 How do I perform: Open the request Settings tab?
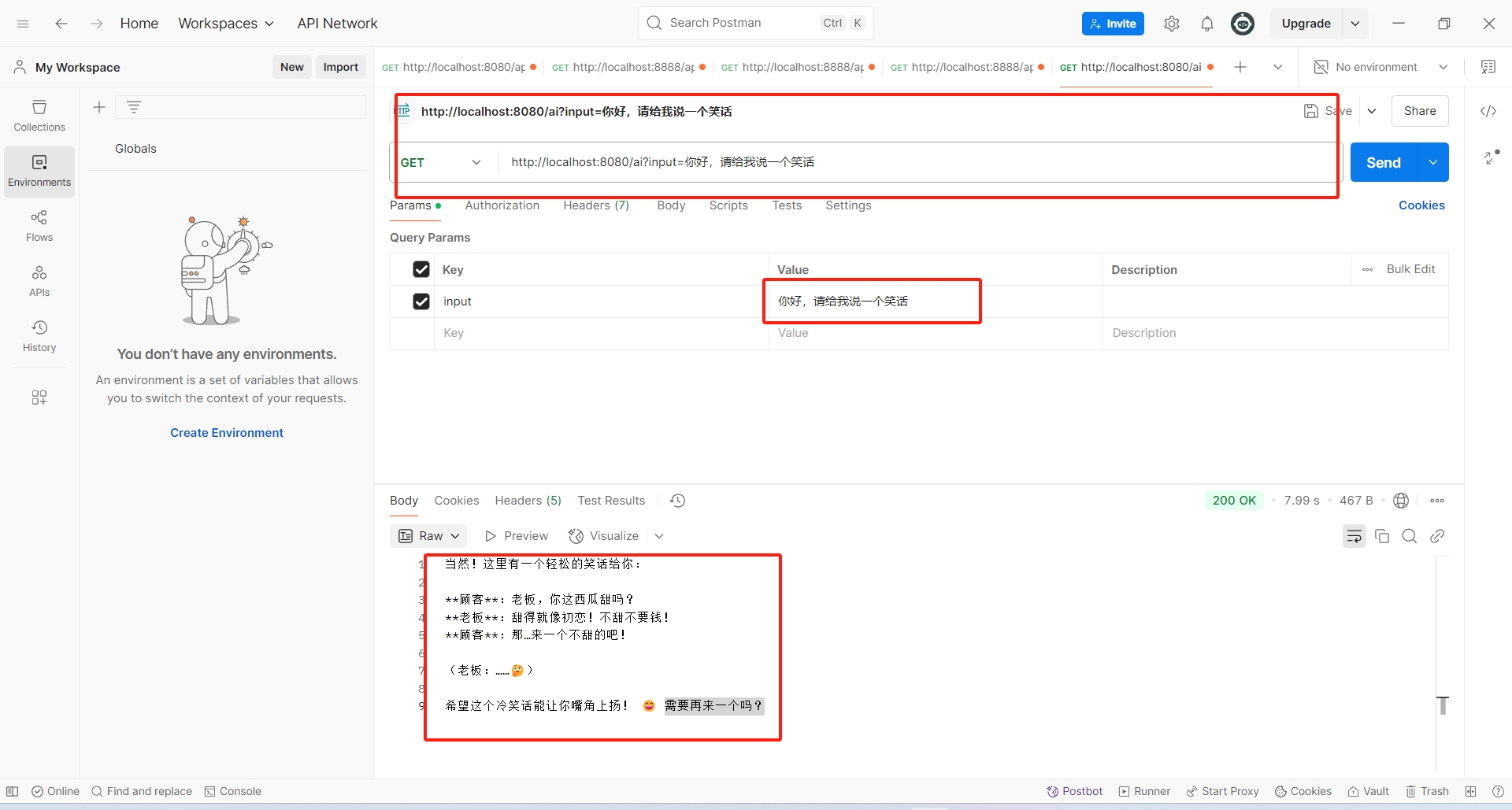pyautogui.click(x=848, y=205)
